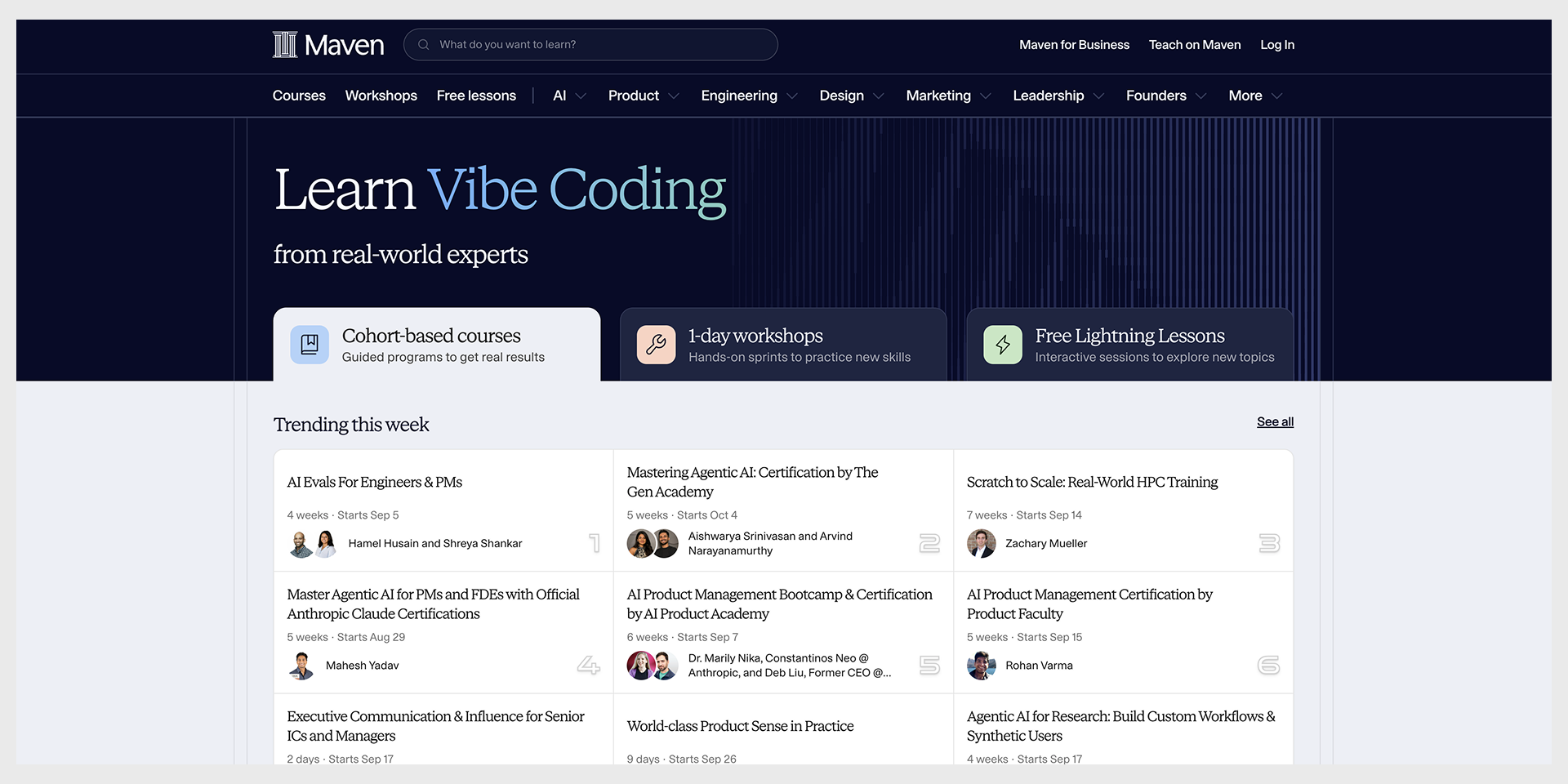This screenshot has height=784, width=1568.
Task: Open the More dropdown menu
Action: [x=1255, y=96]
